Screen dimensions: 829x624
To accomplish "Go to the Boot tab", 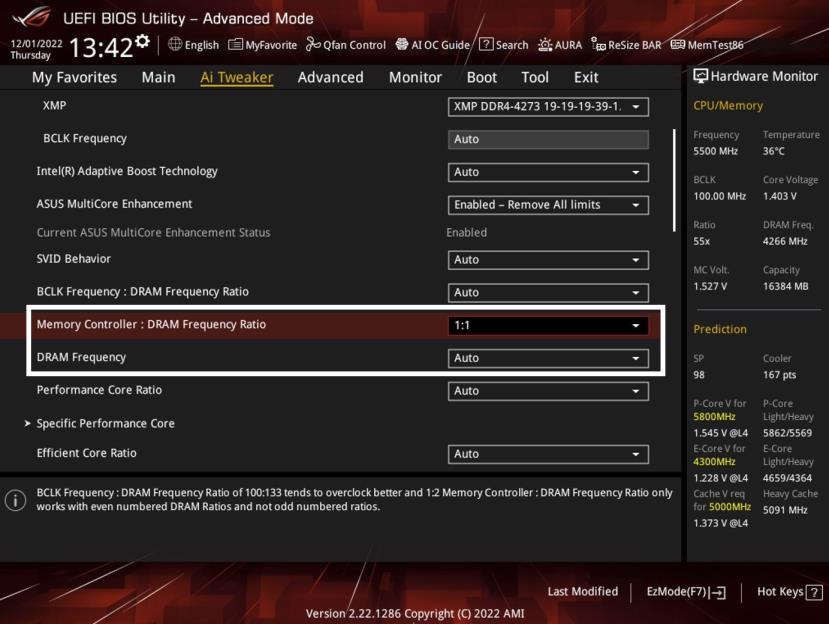I will (482, 78).
